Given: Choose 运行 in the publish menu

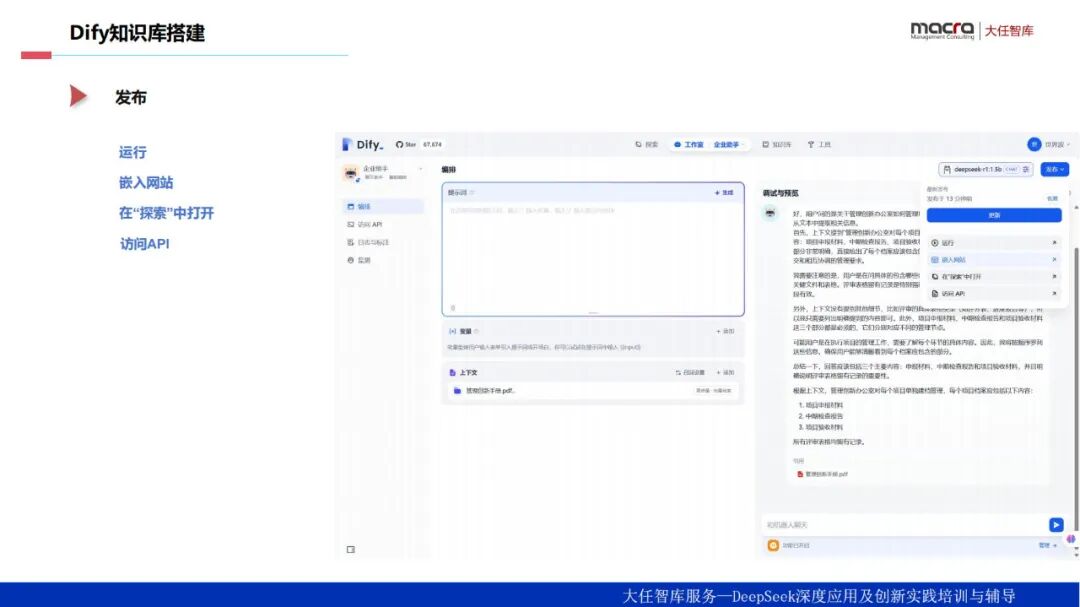Looking at the screenshot, I should (x=994, y=243).
